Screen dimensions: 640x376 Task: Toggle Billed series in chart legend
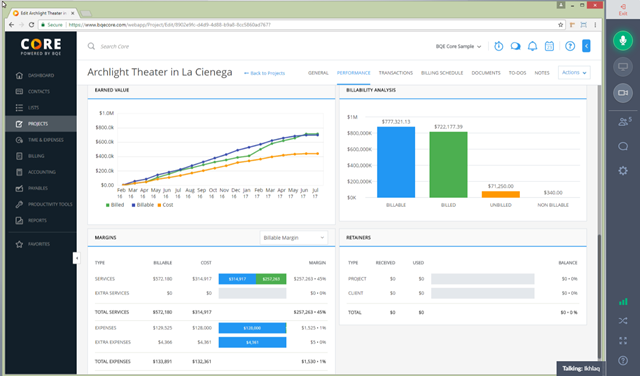115,205
